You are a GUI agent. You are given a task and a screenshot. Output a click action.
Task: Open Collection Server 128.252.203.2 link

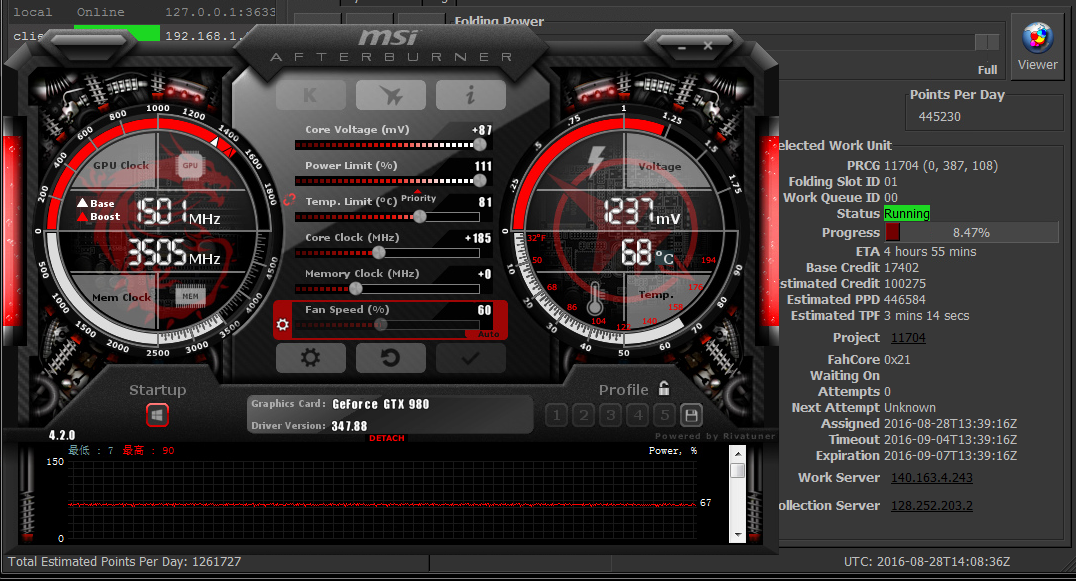click(931, 506)
